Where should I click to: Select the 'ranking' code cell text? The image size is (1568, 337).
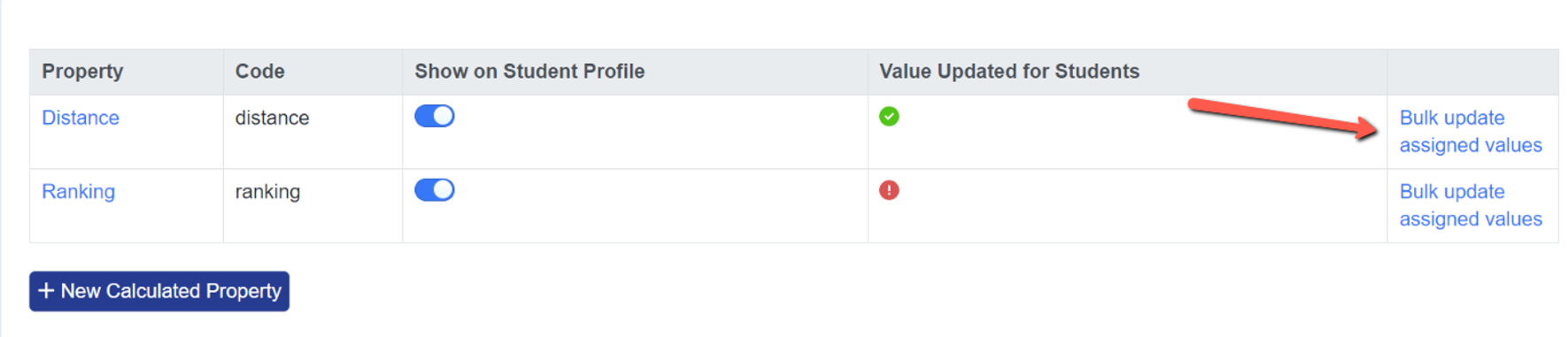pos(267,192)
